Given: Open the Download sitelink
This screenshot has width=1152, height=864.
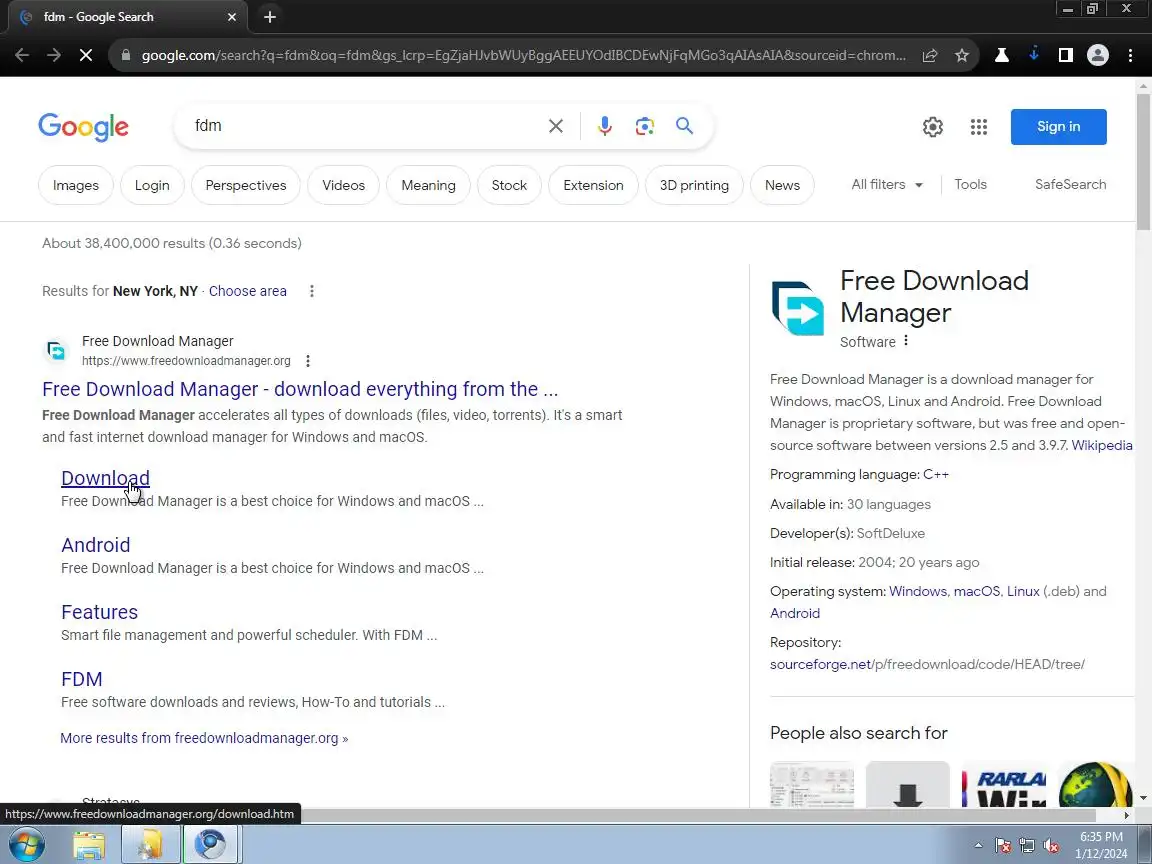Looking at the screenshot, I should 105,478.
